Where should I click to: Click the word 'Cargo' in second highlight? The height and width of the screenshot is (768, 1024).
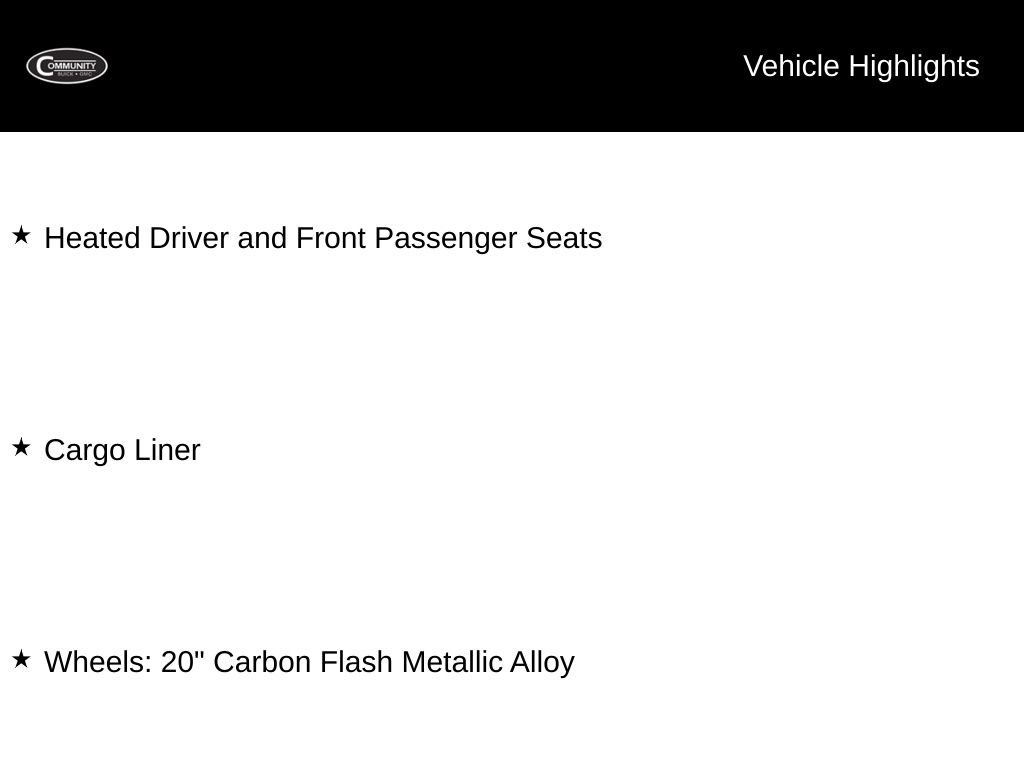(x=85, y=450)
